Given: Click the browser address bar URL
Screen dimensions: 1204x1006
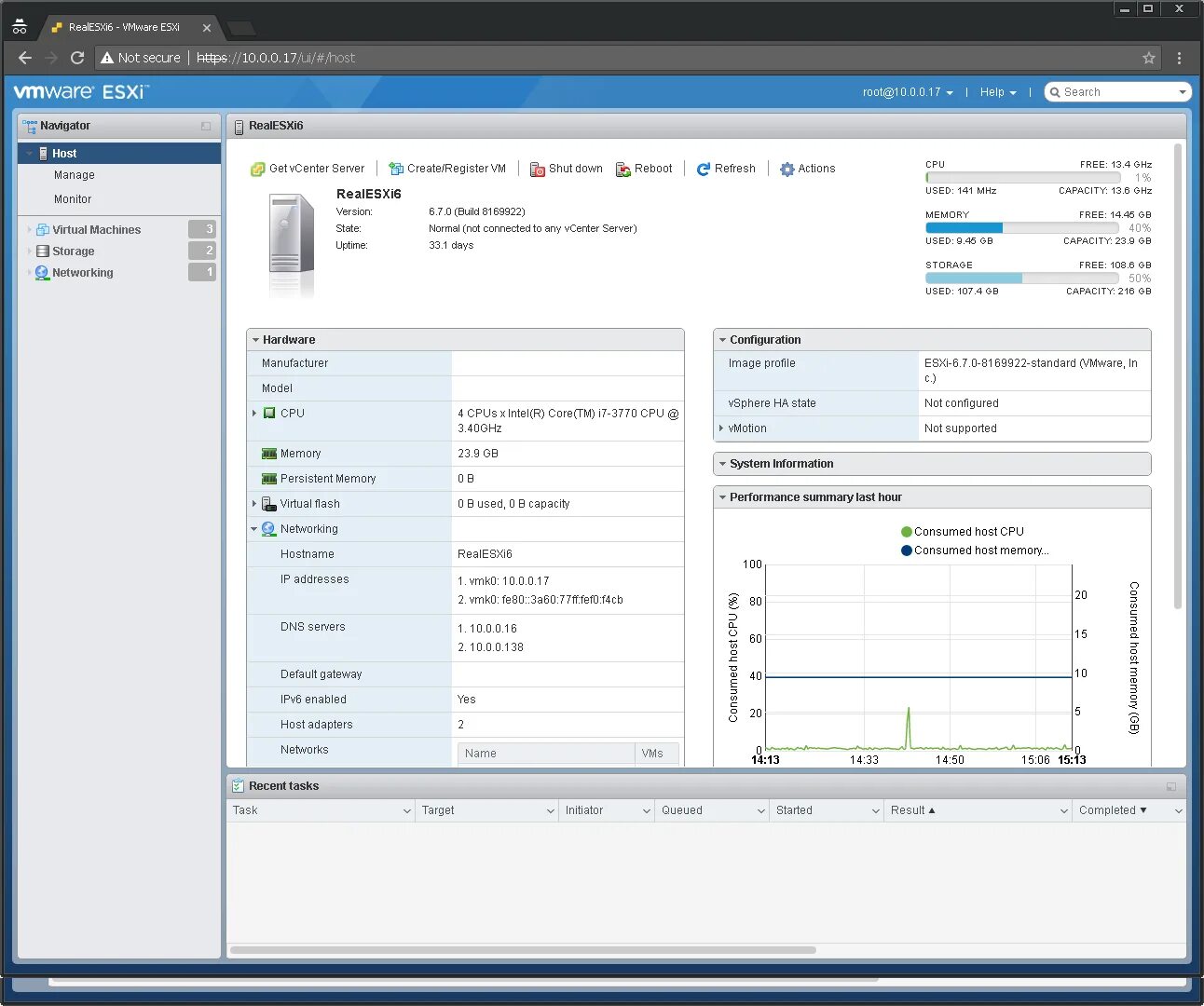Looking at the screenshot, I should pyautogui.click(x=276, y=58).
